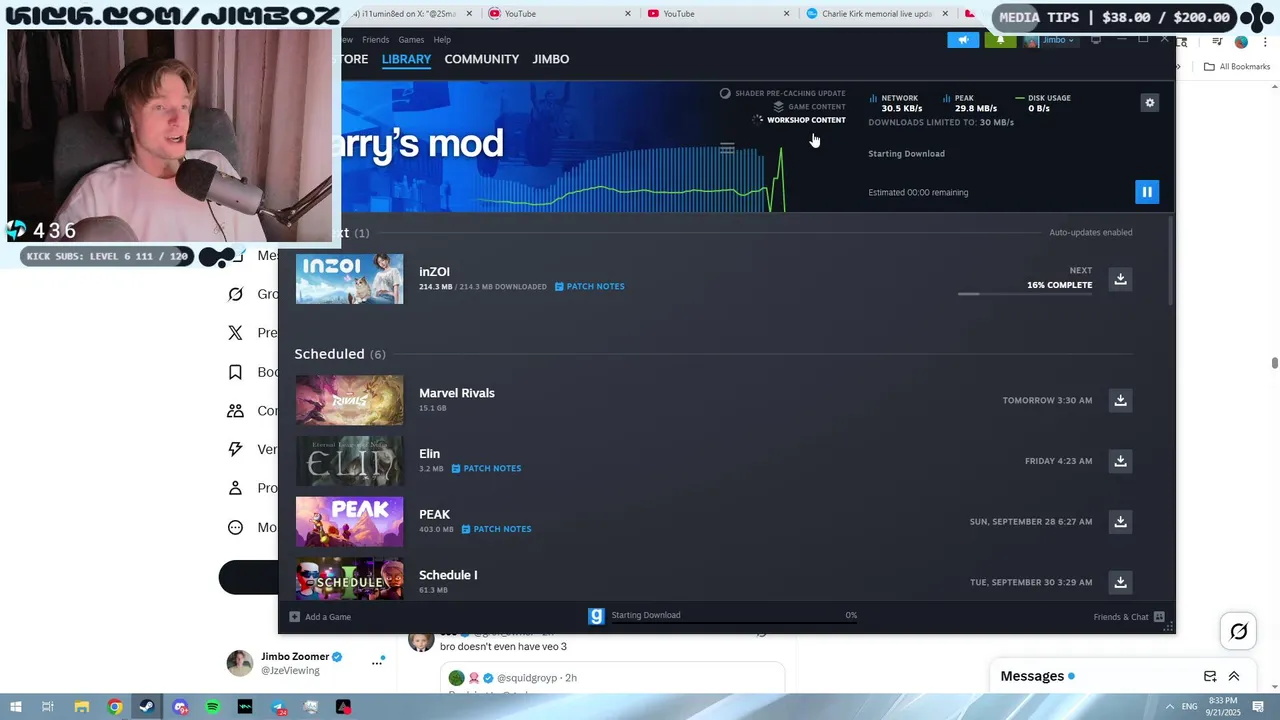Image resolution: width=1280 pixels, height=720 pixels.
Task: Download the Schedule I update now
Action: (x=1120, y=582)
